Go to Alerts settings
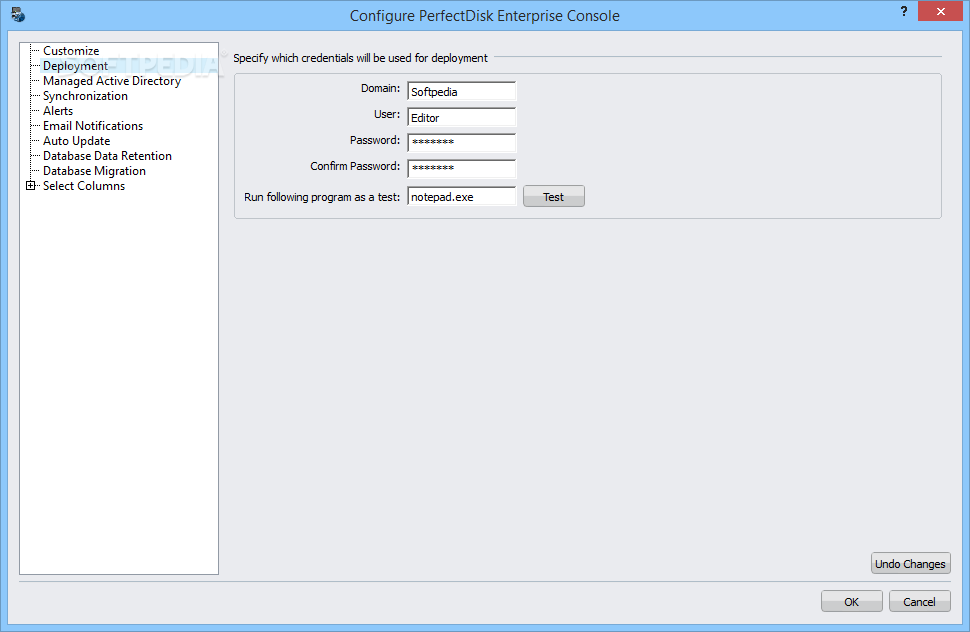970x632 pixels. [x=58, y=111]
